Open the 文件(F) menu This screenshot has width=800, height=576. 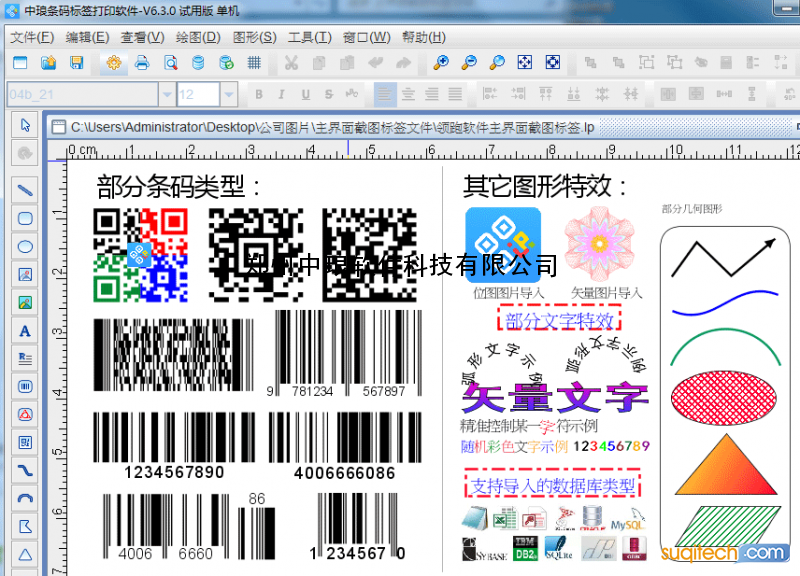pyautogui.click(x=32, y=37)
